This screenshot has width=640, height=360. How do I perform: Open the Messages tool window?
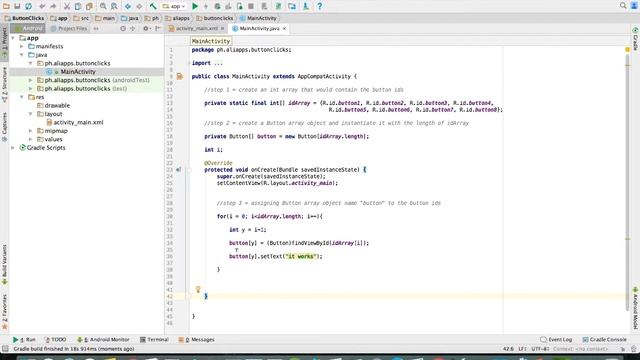[x=196, y=340]
